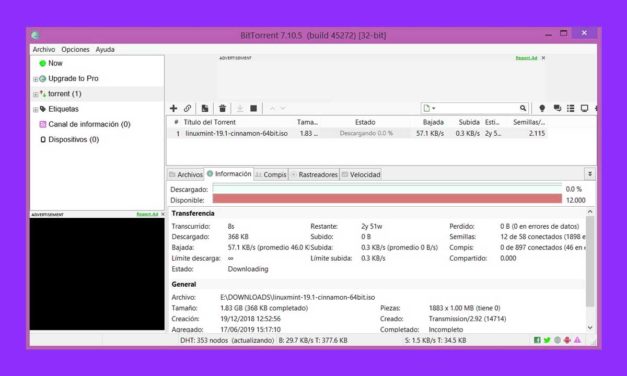Click Report Ad link above toolbar
Image resolution: width=627 pixels, height=376 pixels.
526,58
